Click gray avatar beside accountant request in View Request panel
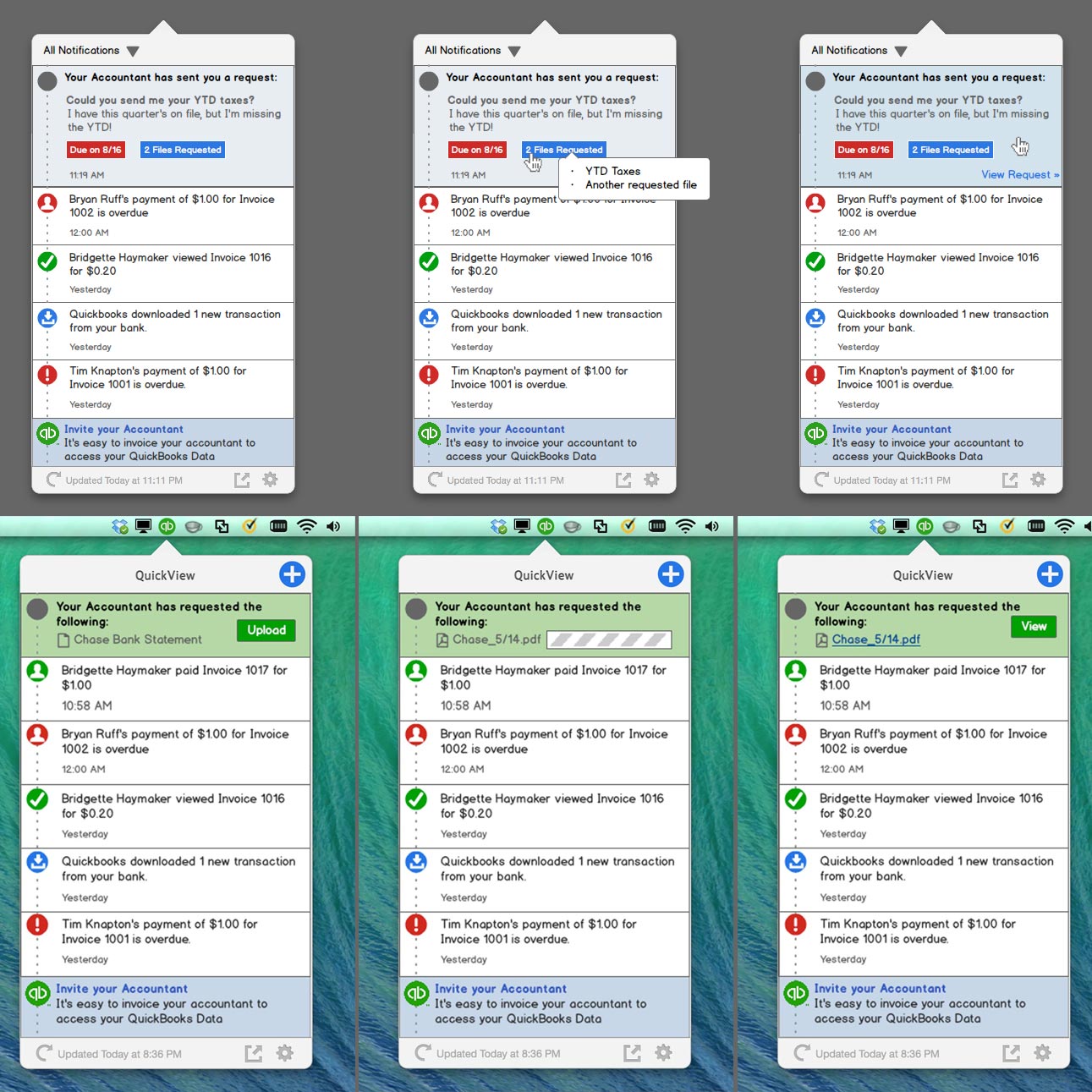Screen dimensions: 1092x1092 click(815, 81)
